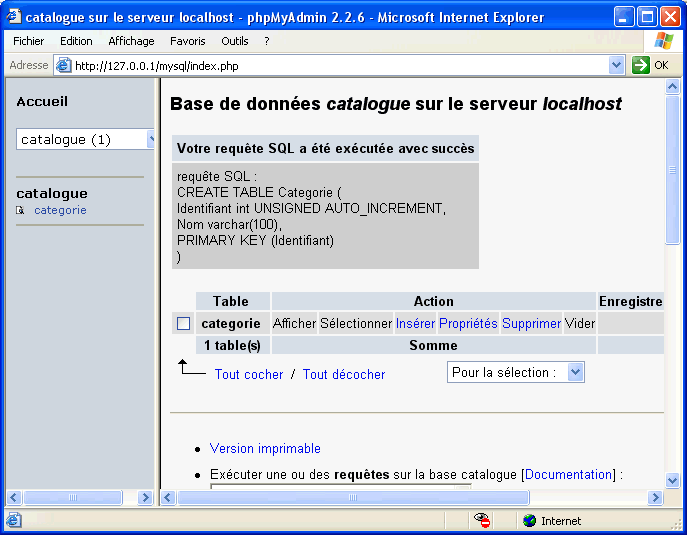Open the Affichage menu
This screenshot has height=535, width=687.
click(131, 41)
